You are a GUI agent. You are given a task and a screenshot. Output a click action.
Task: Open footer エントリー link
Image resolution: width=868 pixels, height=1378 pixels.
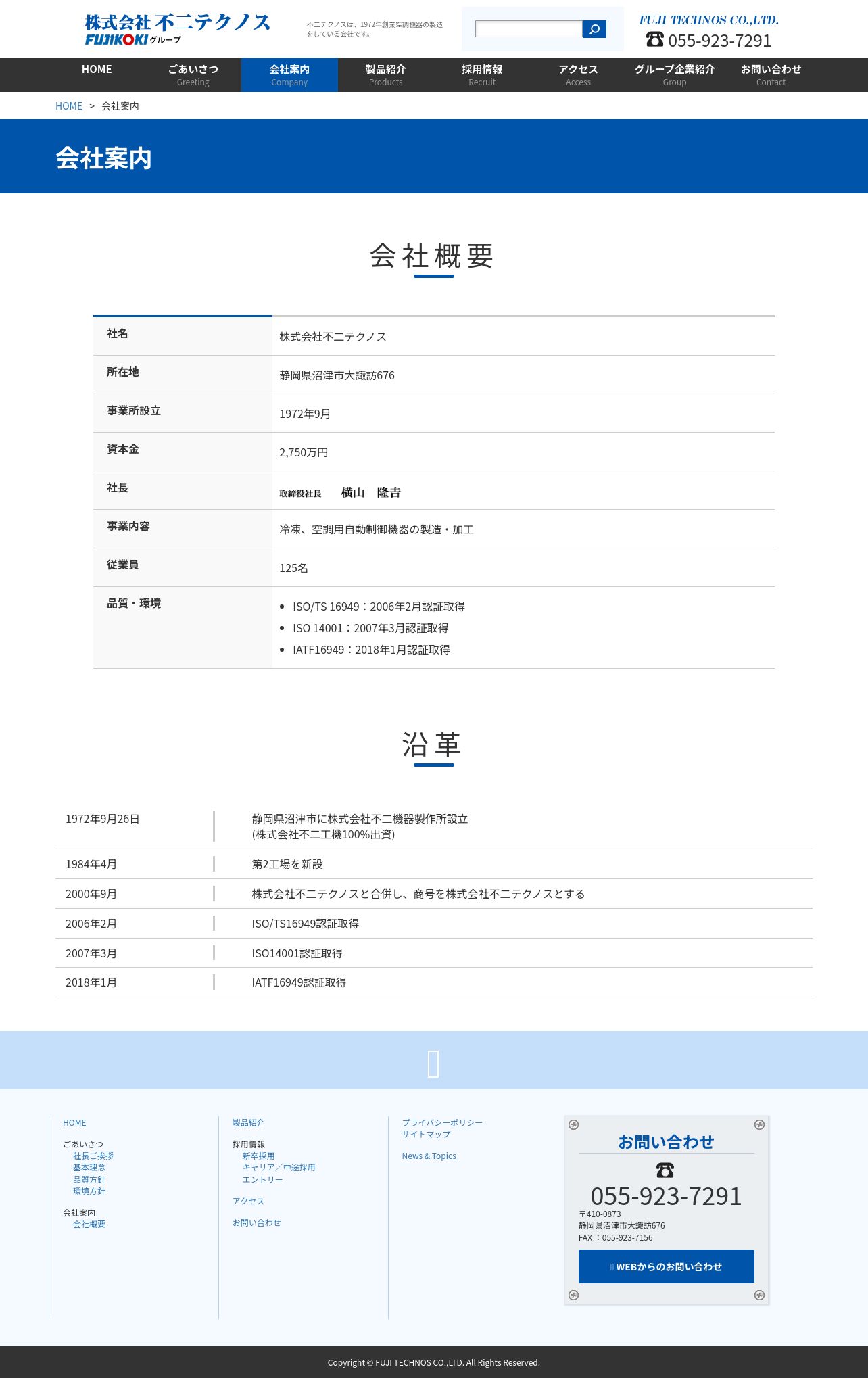(x=263, y=1179)
